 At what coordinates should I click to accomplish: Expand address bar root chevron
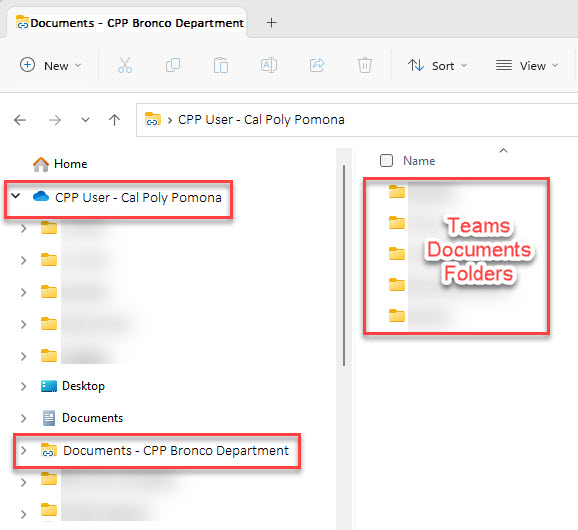pos(170,120)
